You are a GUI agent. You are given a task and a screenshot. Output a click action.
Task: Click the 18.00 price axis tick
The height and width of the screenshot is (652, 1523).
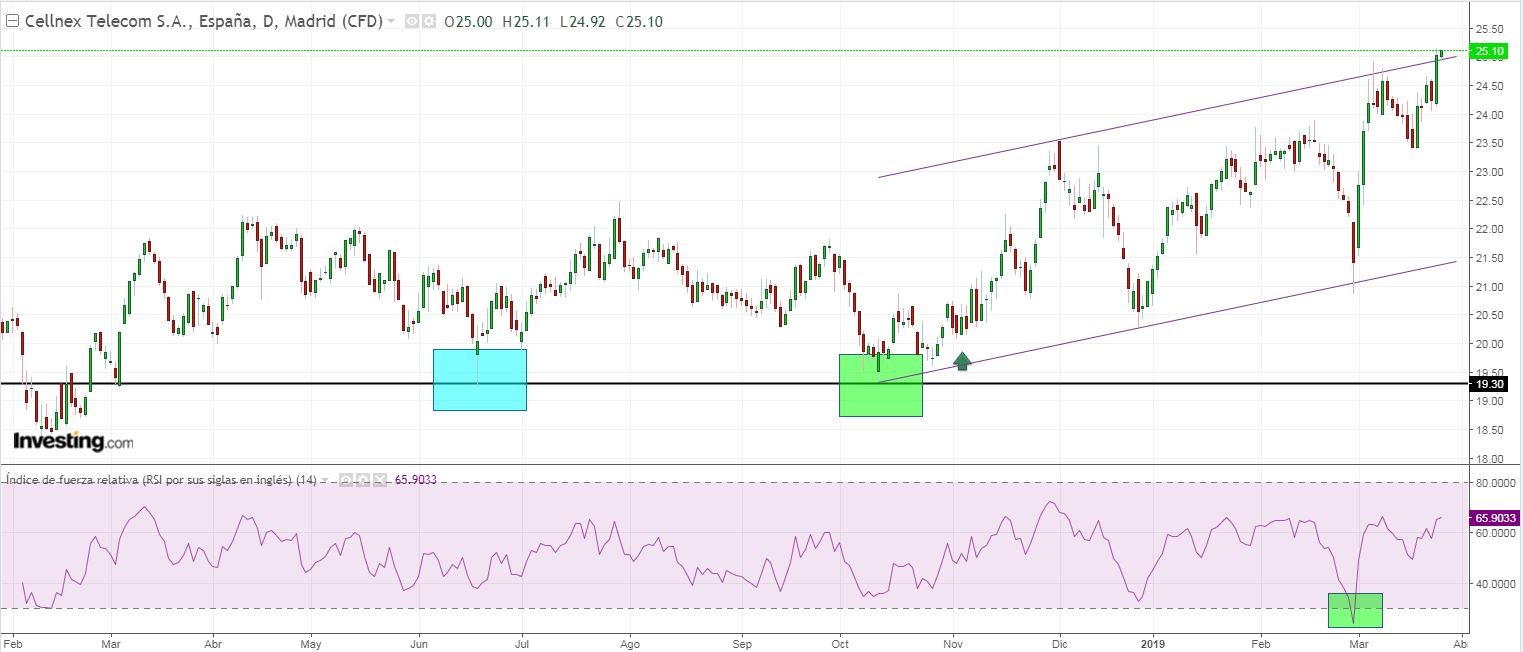(1490, 459)
